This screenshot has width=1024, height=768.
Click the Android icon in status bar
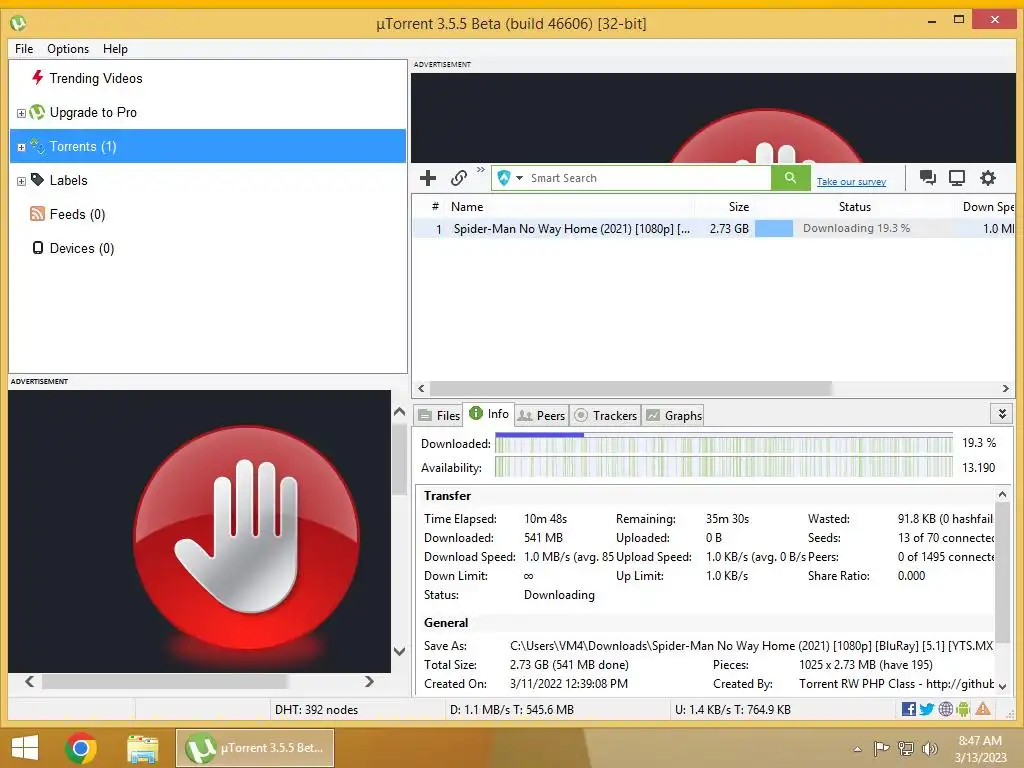(963, 709)
